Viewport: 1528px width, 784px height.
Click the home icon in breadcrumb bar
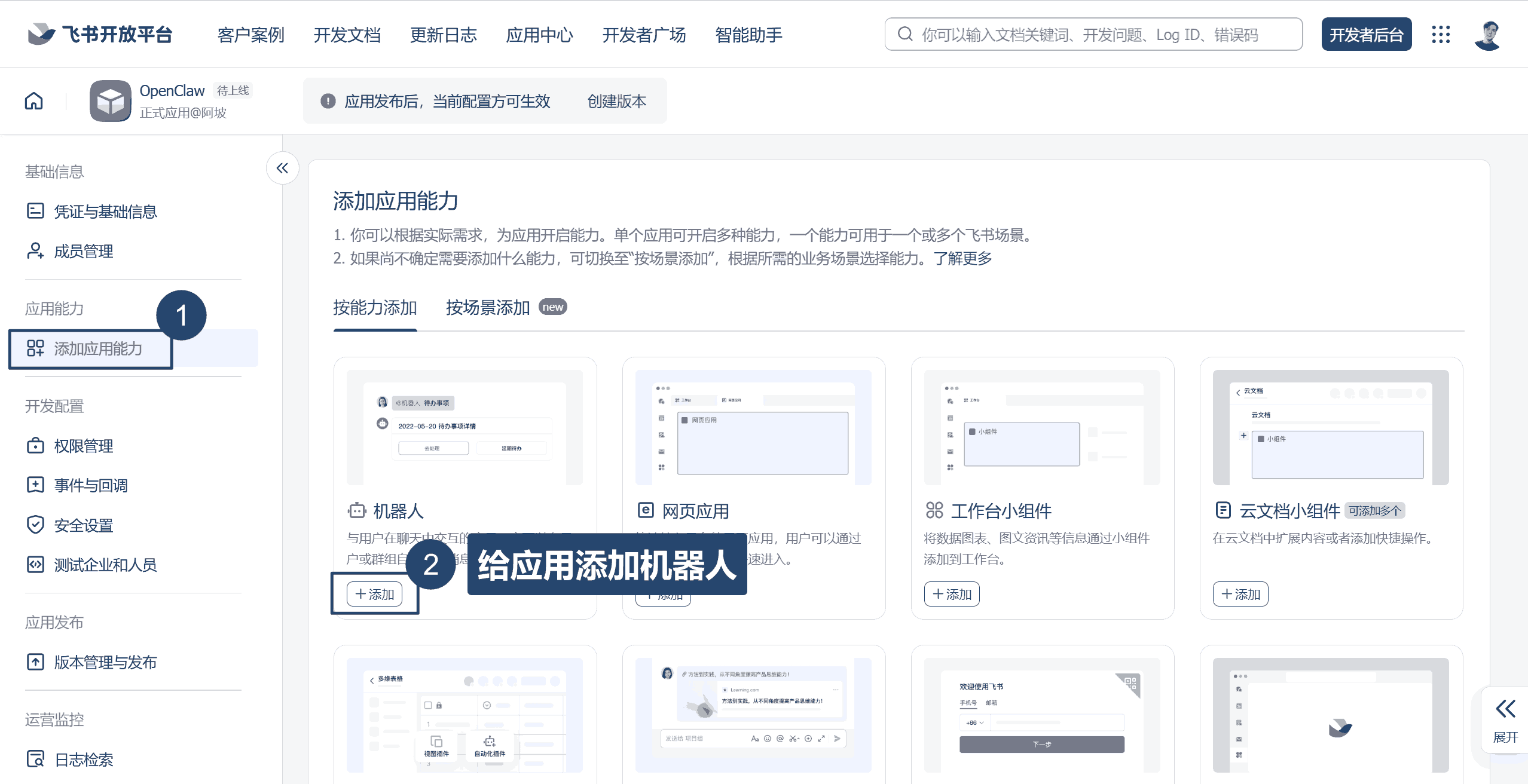pyautogui.click(x=34, y=100)
